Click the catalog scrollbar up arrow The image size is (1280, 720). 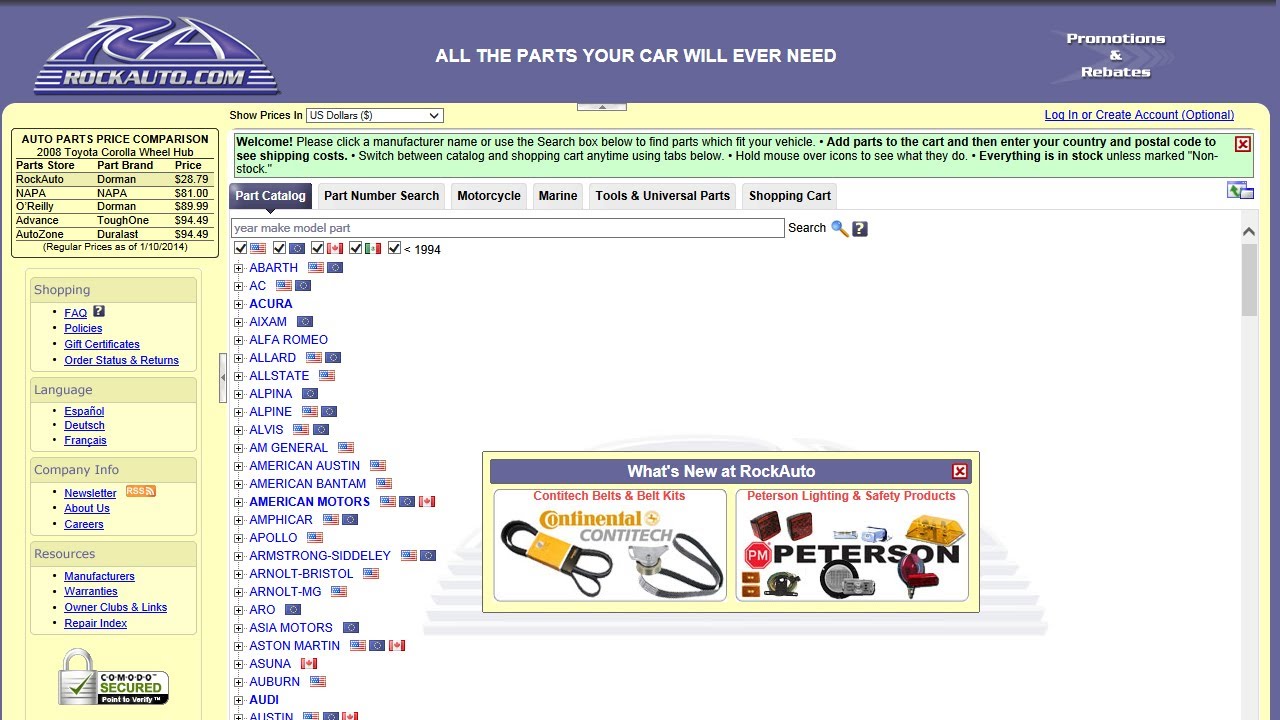(1249, 231)
